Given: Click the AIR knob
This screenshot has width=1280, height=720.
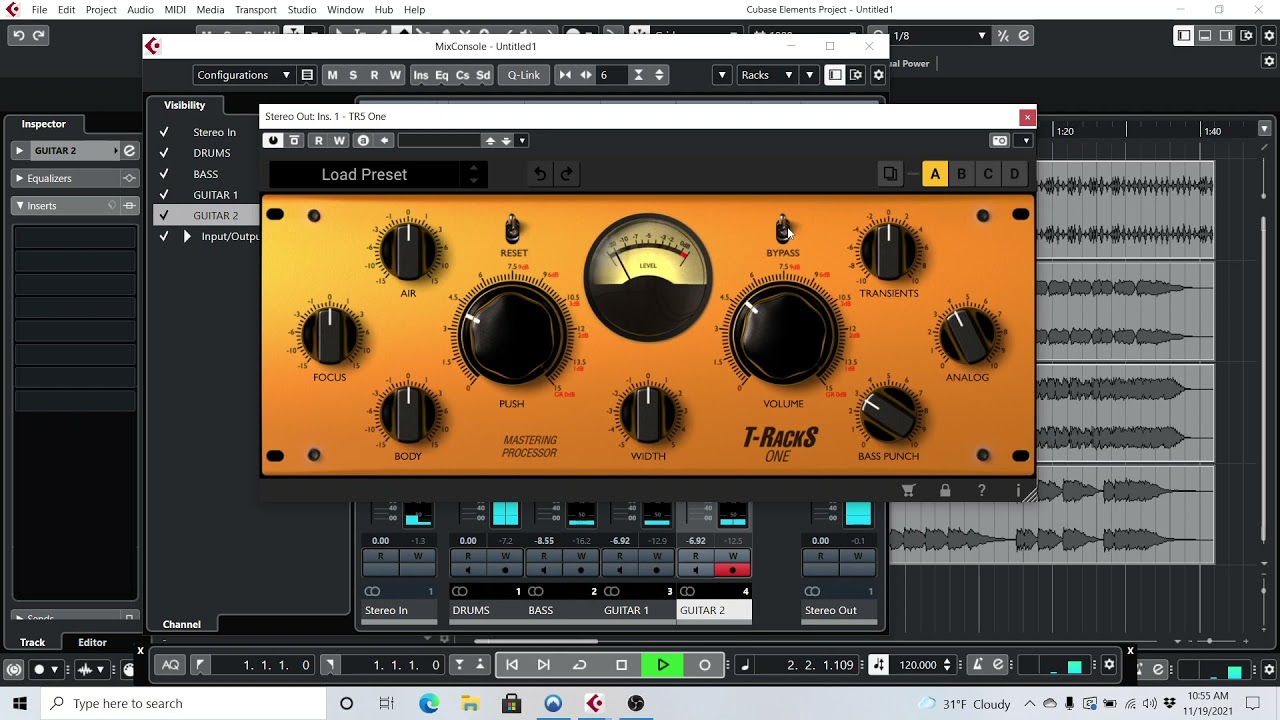Looking at the screenshot, I should click(408, 250).
